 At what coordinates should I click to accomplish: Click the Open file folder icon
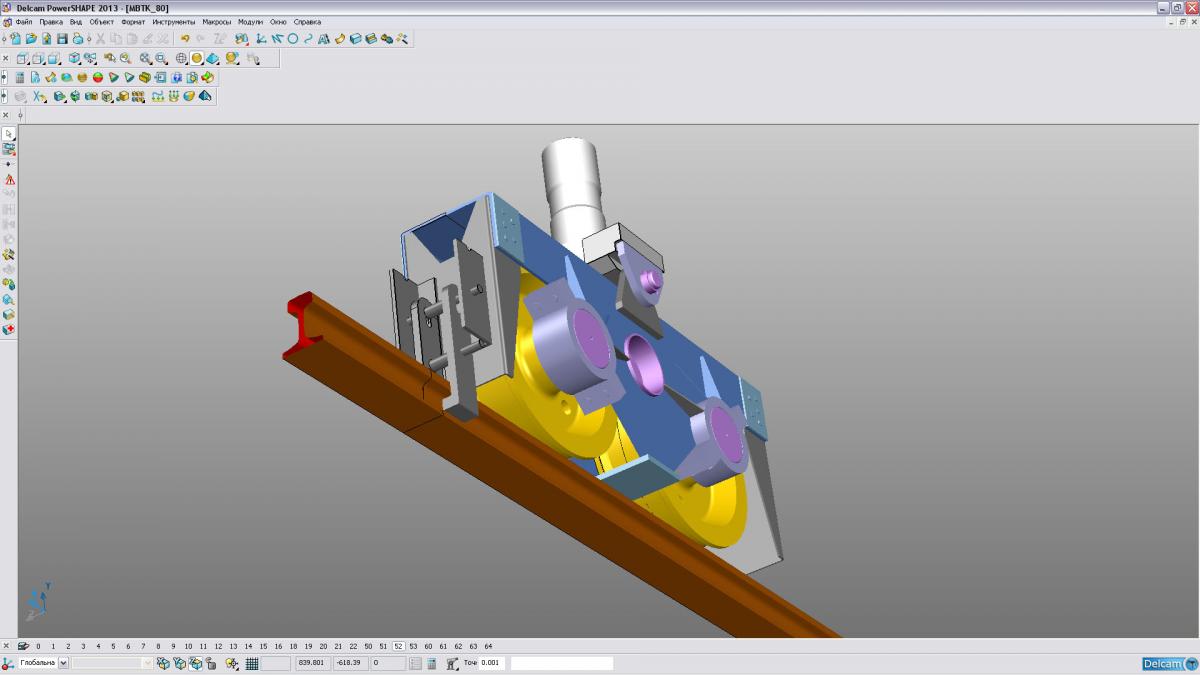coord(31,38)
